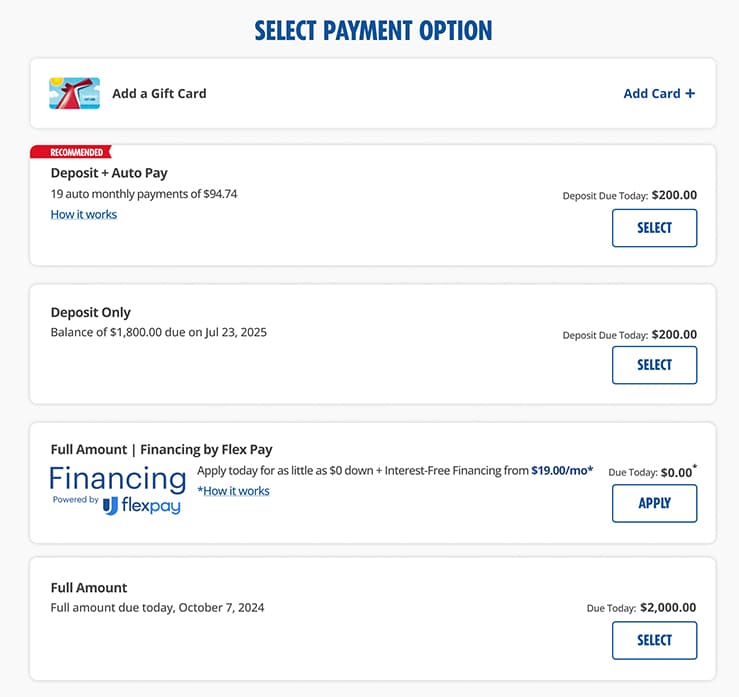Click the Full amount due today text
Image resolution: width=739 pixels, height=697 pixels.
(x=157, y=607)
